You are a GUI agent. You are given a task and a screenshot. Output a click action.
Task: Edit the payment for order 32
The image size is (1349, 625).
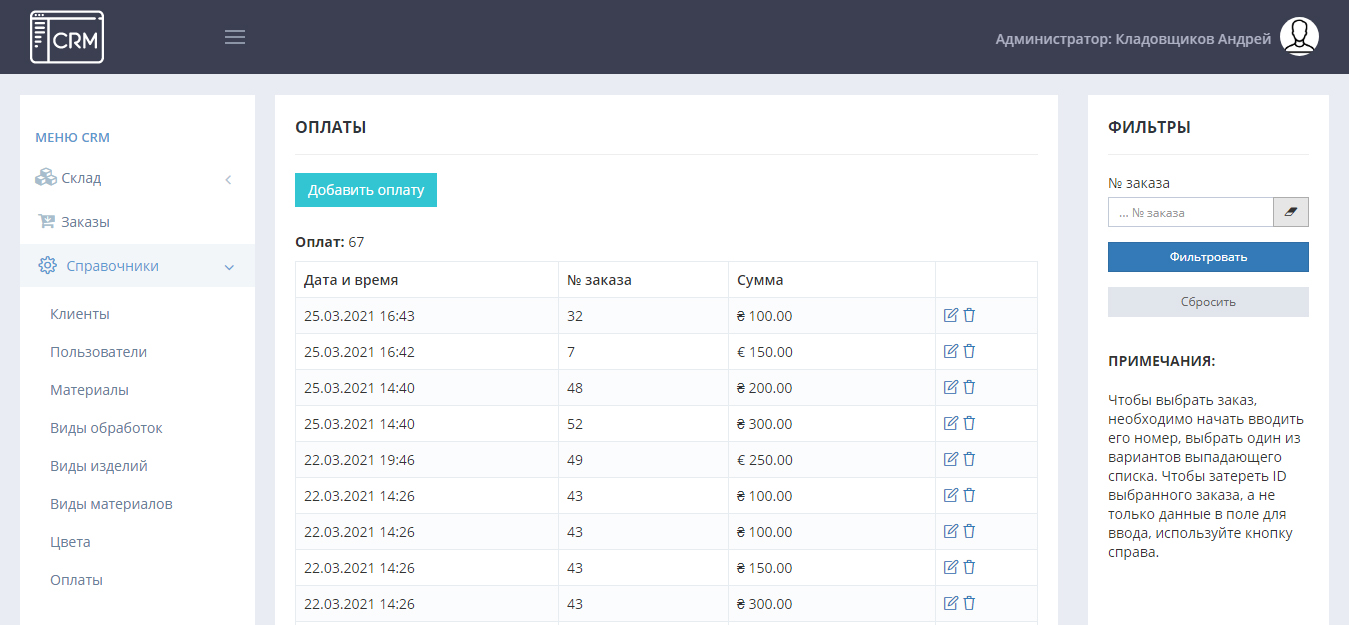pos(951,315)
